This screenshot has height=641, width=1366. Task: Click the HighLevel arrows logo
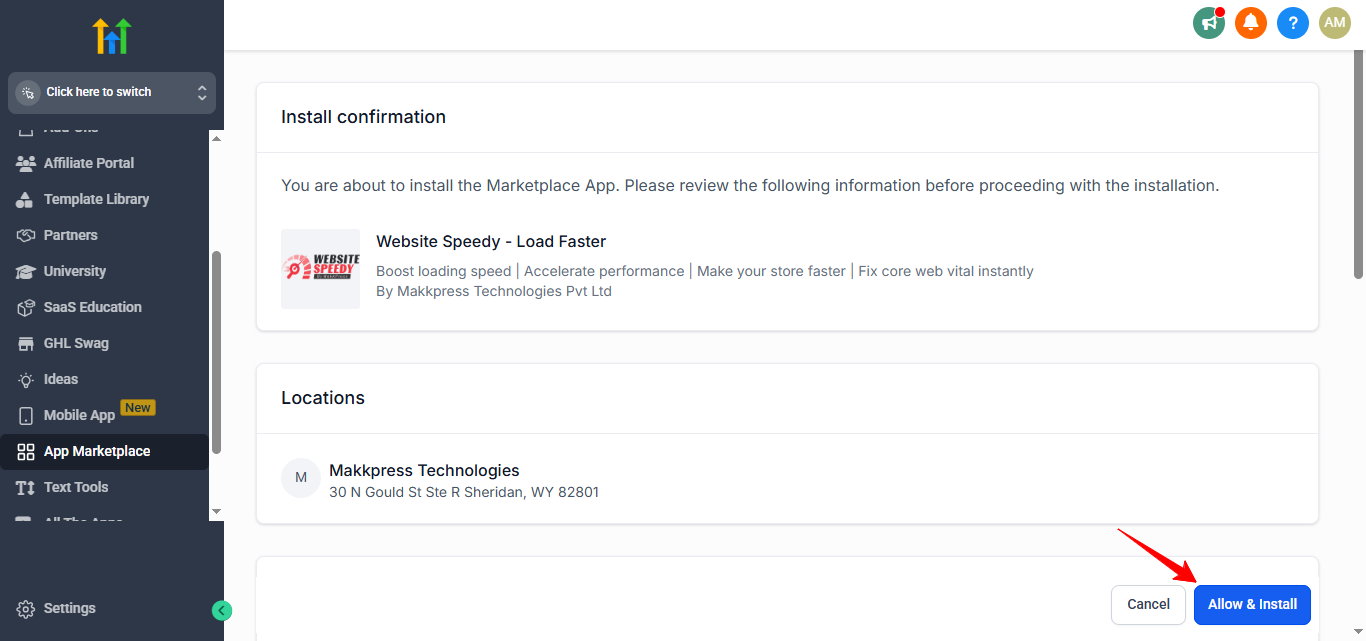click(112, 36)
